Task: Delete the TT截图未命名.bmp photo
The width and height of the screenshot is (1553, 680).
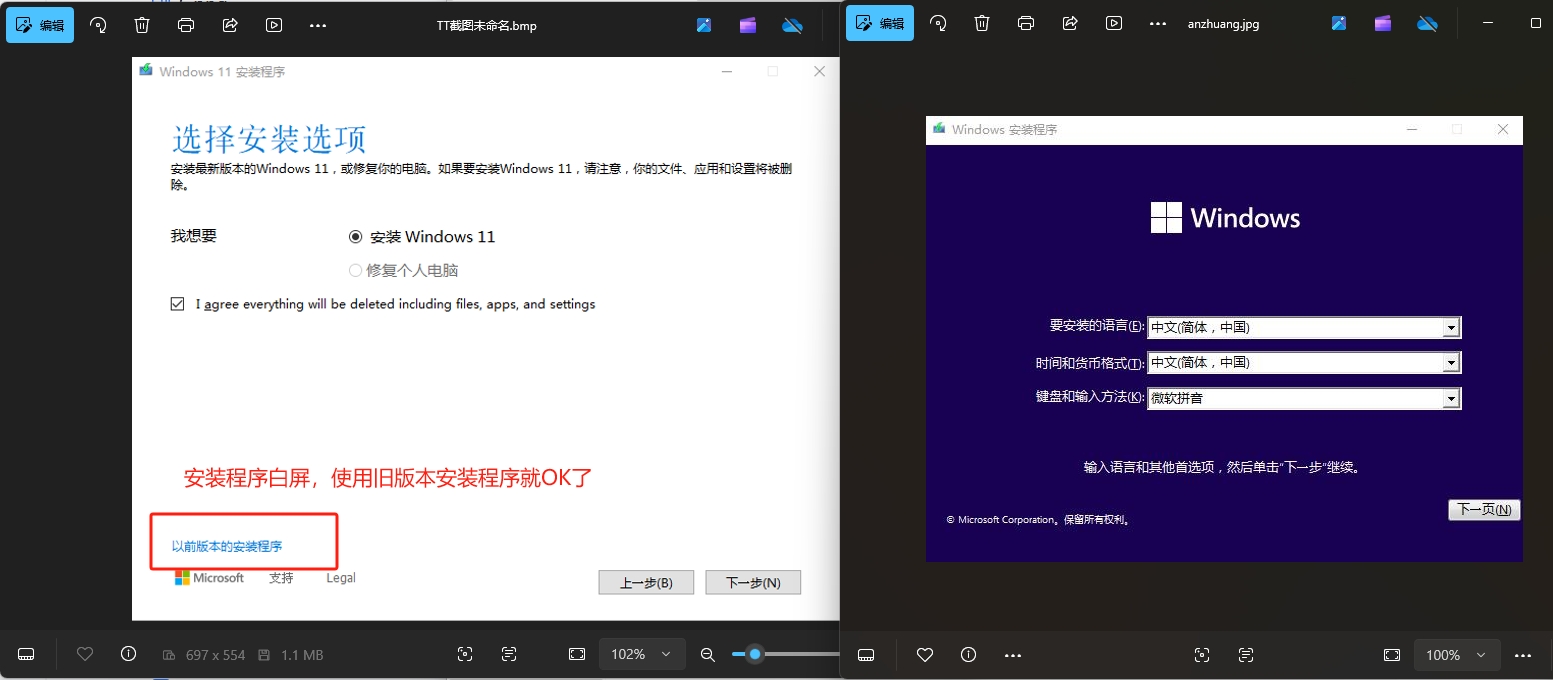Action: pos(142,25)
